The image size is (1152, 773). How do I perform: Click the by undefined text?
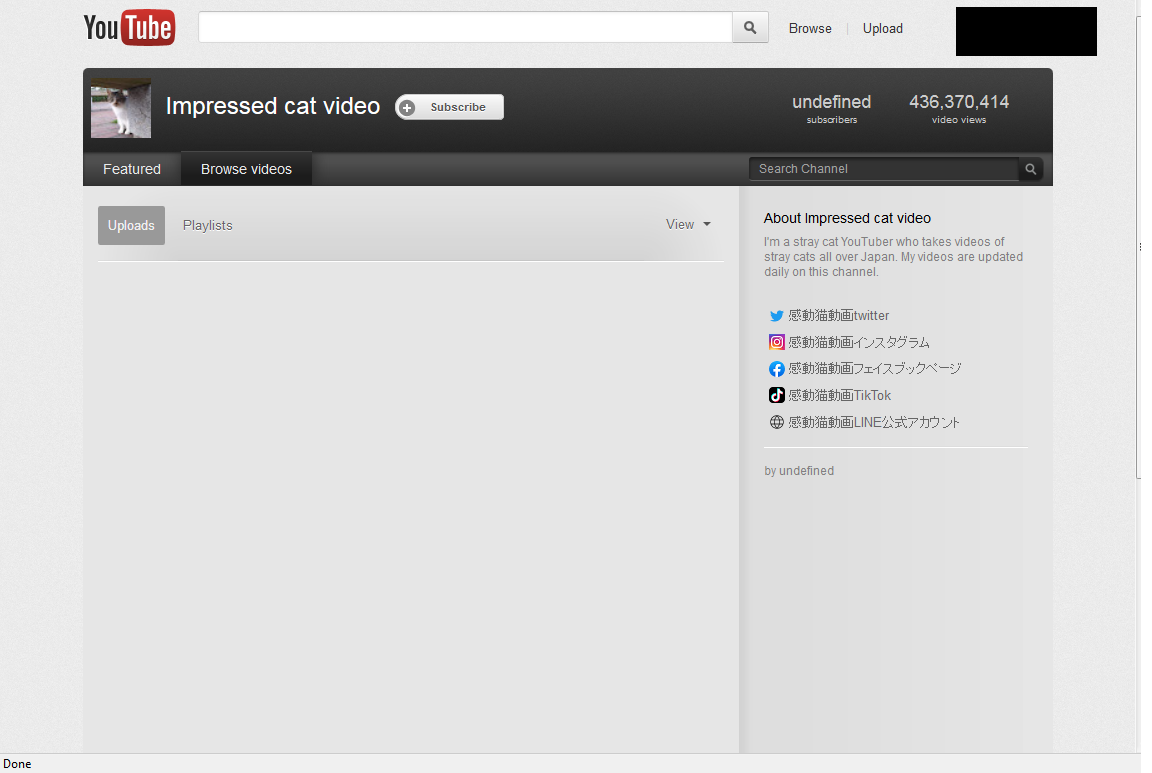[x=799, y=471]
